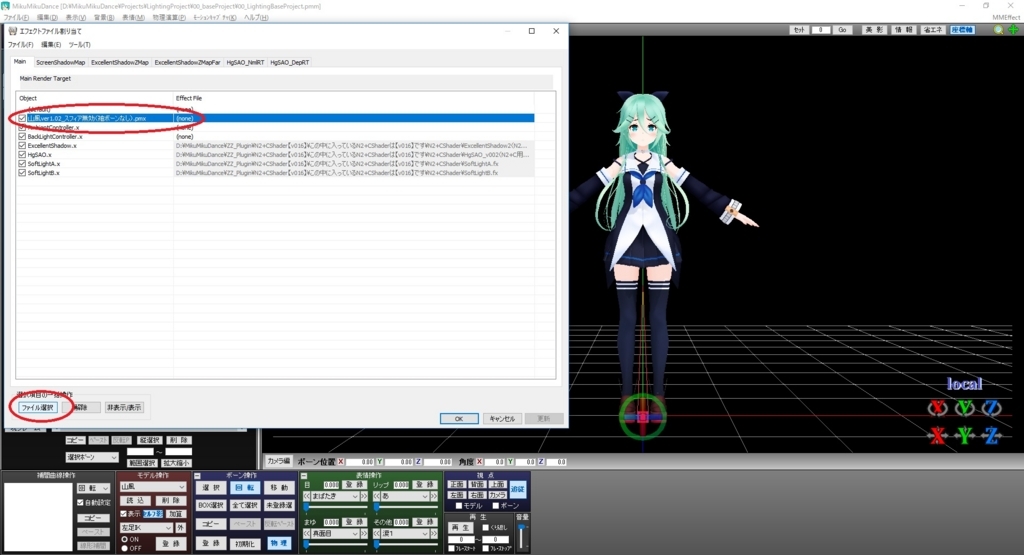Open the 山風 model selection dropdown
The height and width of the screenshot is (555, 1024).
coord(153,487)
